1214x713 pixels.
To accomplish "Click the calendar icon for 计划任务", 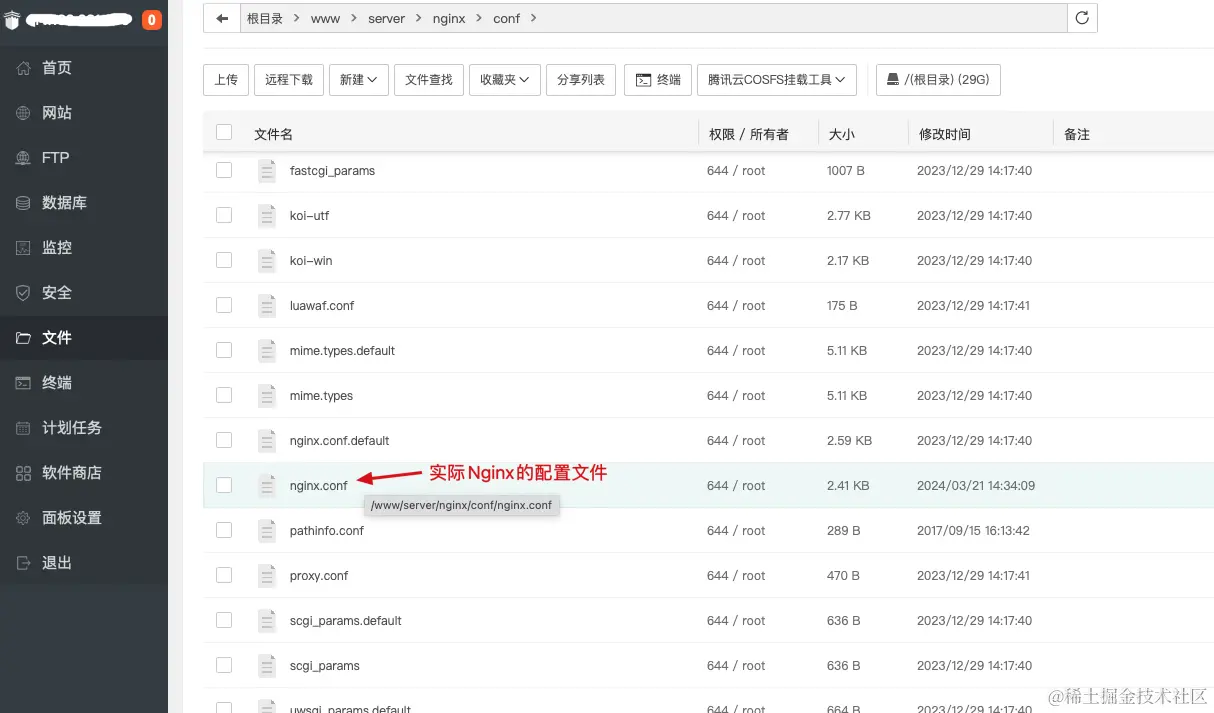I will [x=23, y=428].
